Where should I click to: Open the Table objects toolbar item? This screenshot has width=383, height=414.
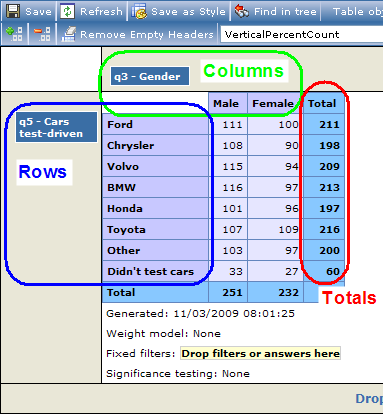[x=358, y=12]
